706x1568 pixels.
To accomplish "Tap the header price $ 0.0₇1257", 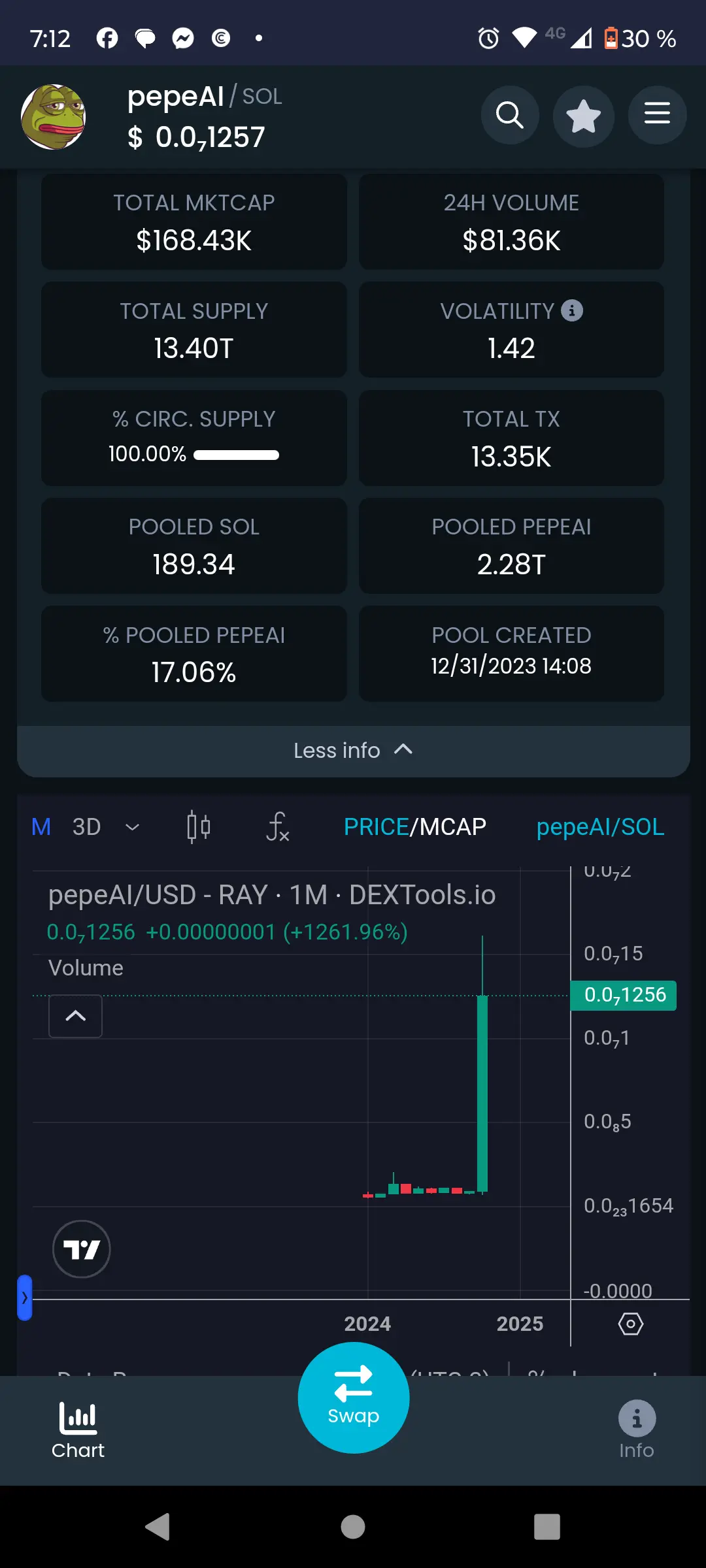I will point(196,138).
